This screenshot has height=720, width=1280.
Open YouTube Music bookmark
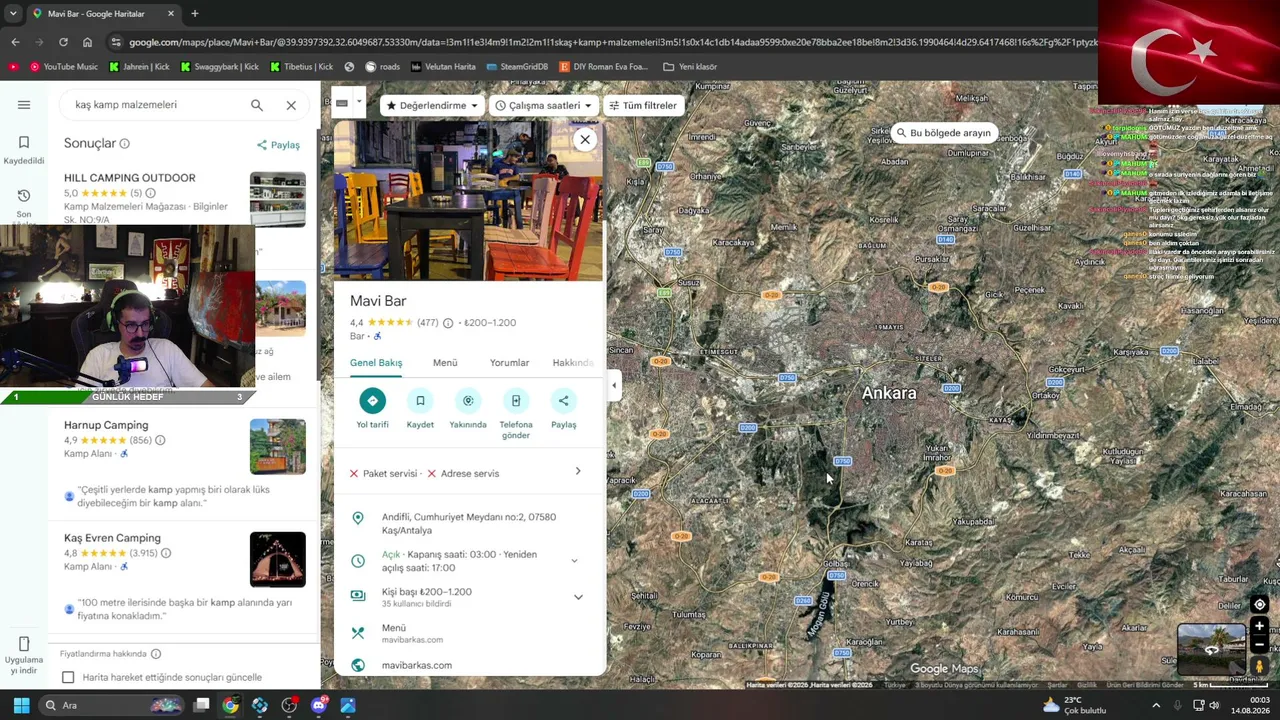(64, 67)
